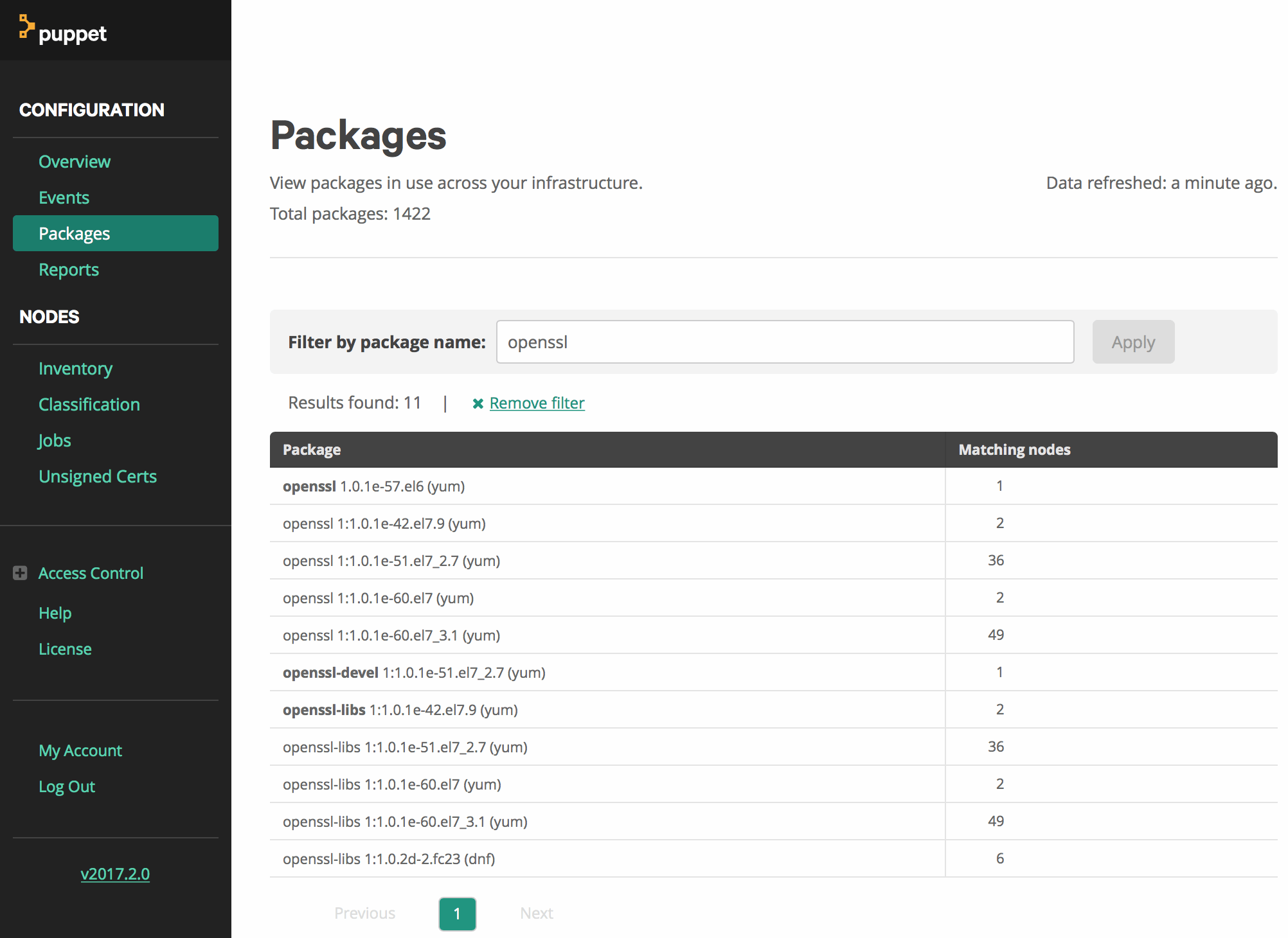Select the openssl 1:1.0.1e-60.el7_3.1 (yum) row
Image resolution: width=1288 pixels, height=938 pixels.
(x=774, y=635)
